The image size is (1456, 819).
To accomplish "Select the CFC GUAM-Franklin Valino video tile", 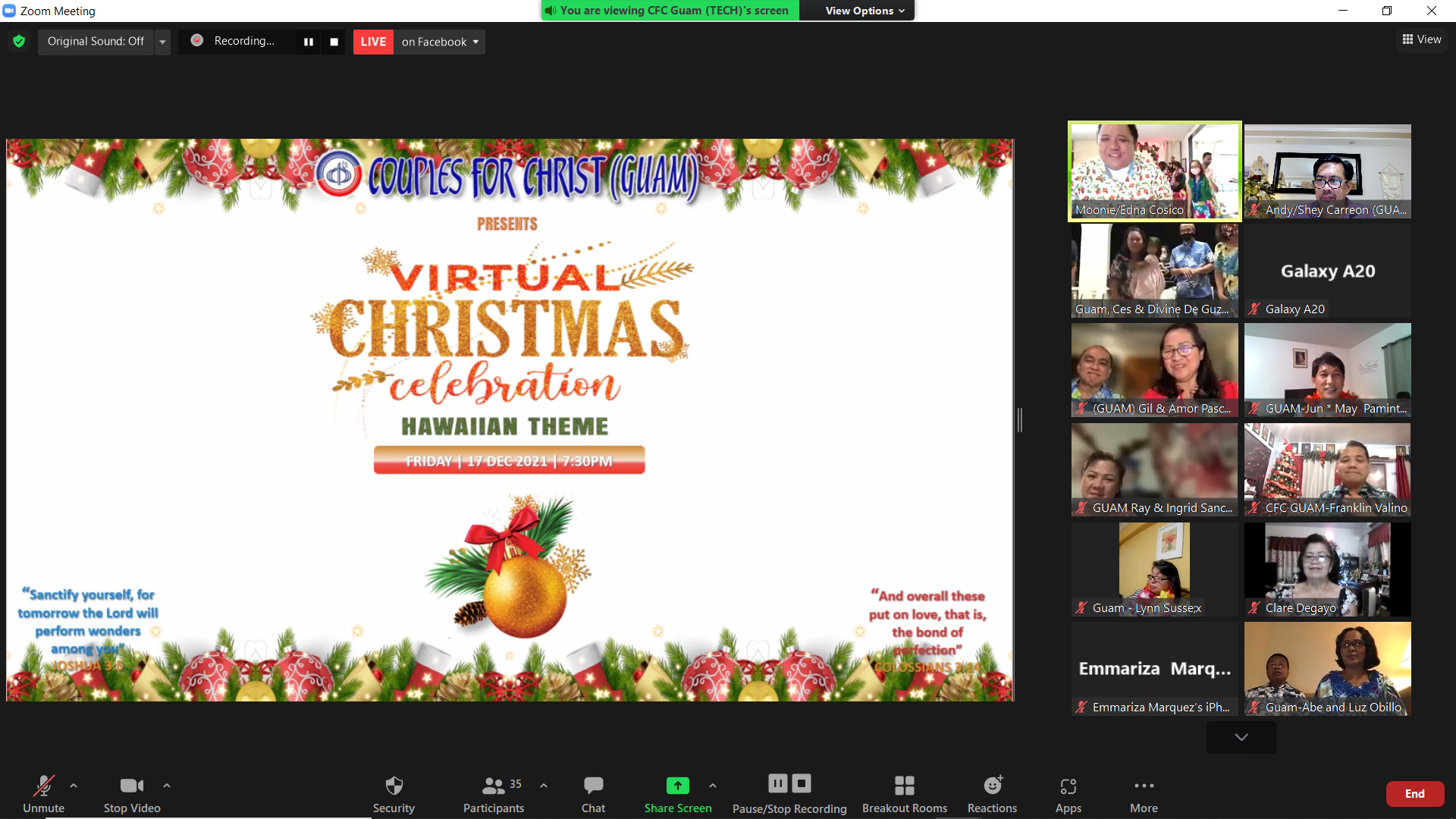I will [x=1327, y=469].
